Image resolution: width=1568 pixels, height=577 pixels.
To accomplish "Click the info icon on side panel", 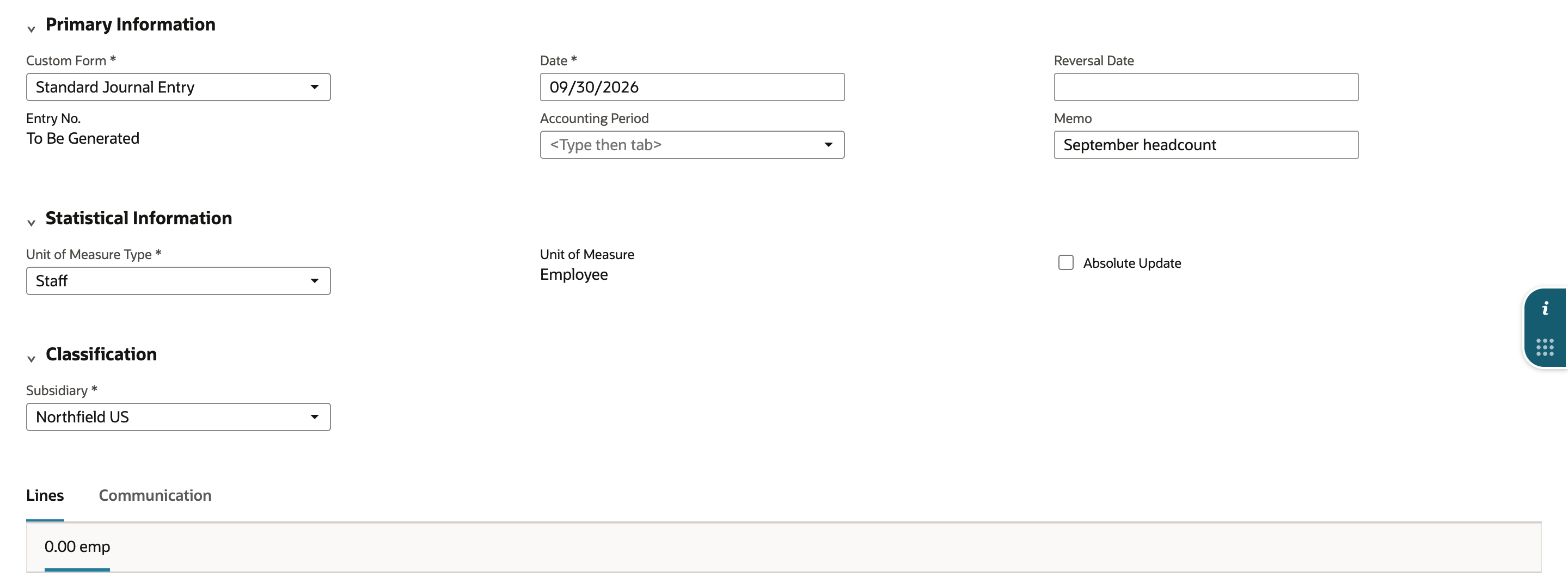I will pyautogui.click(x=1545, y=309).
